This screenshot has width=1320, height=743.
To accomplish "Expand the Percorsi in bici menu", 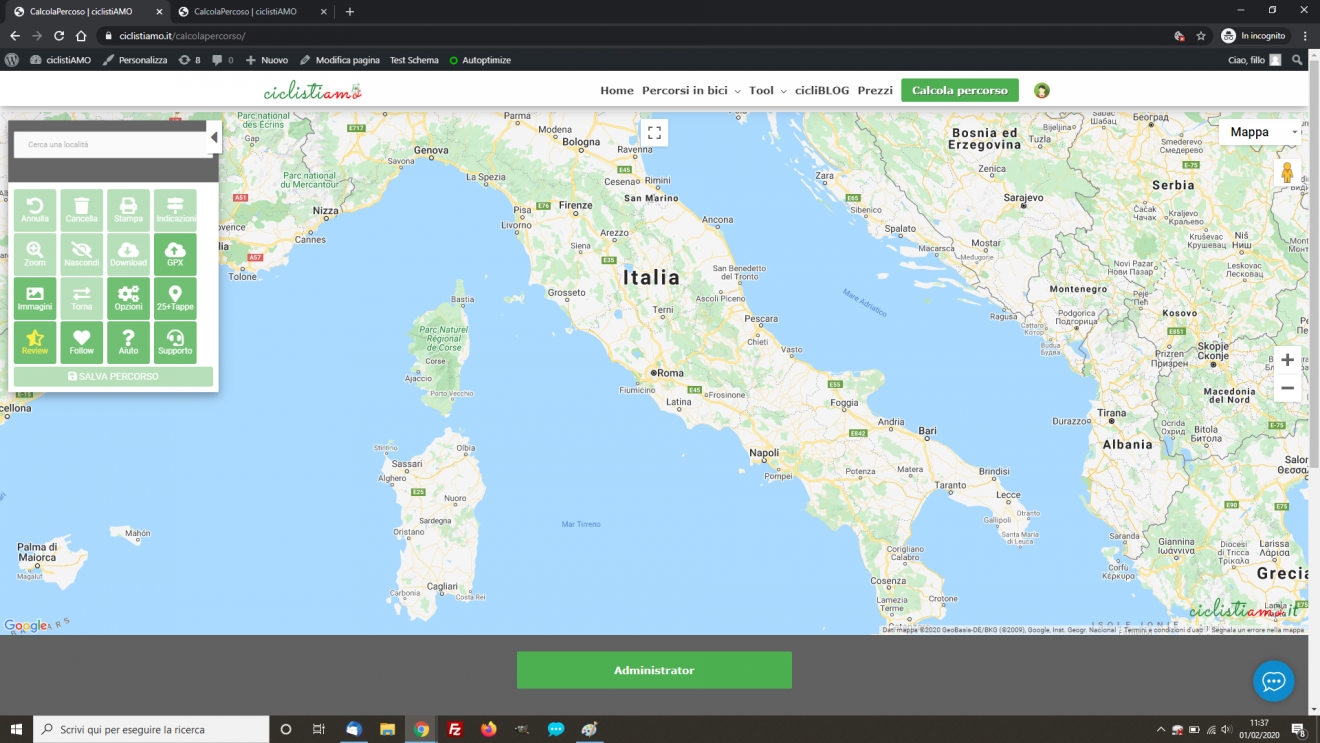I will 691,90.
